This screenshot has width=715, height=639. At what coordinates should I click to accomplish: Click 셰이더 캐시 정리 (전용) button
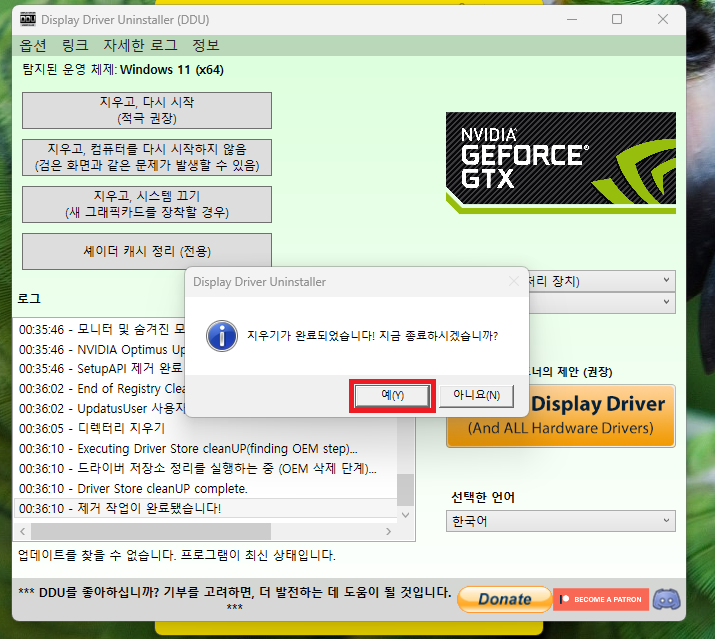147,251
